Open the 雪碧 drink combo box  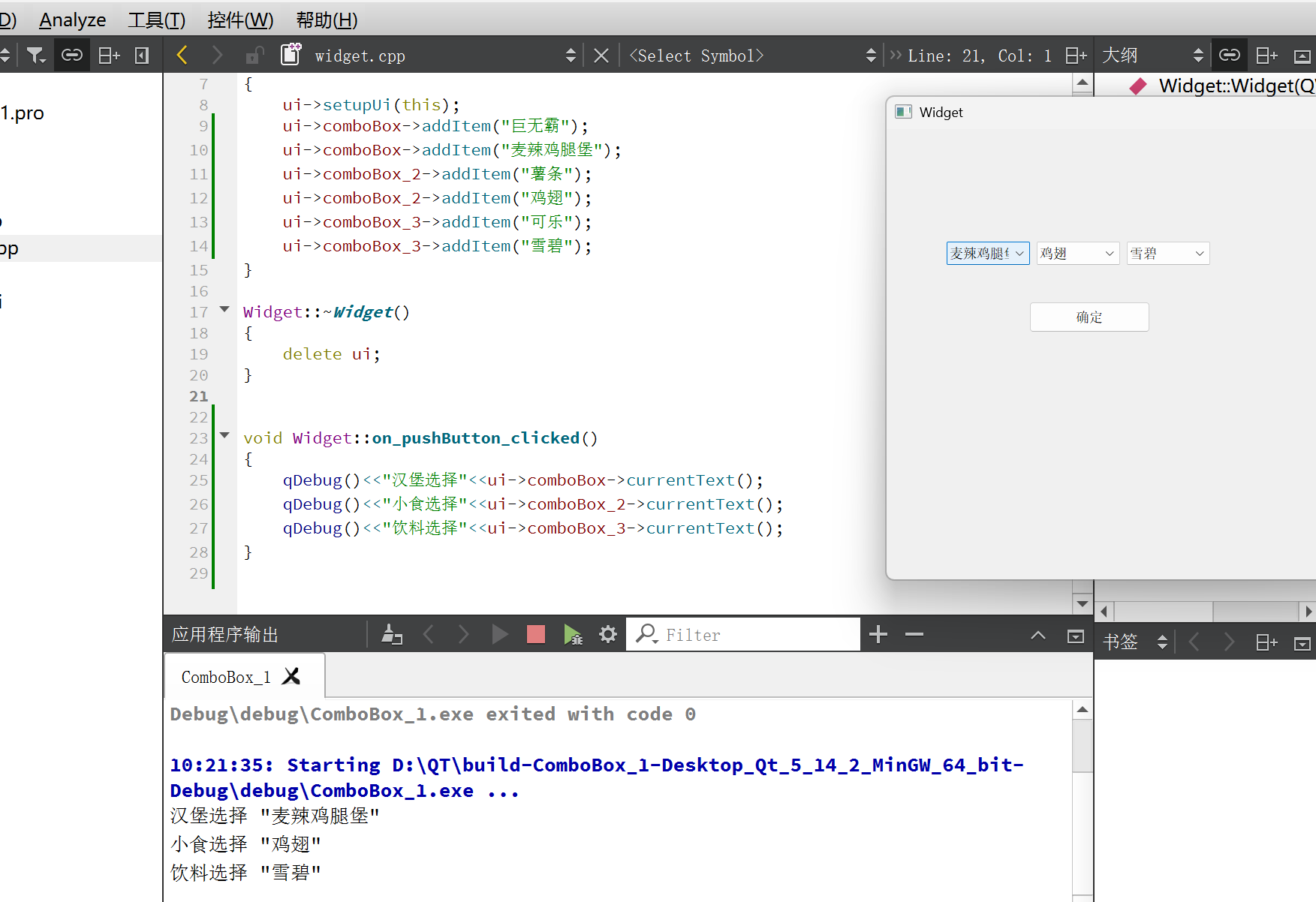(x=1167, y=254)
